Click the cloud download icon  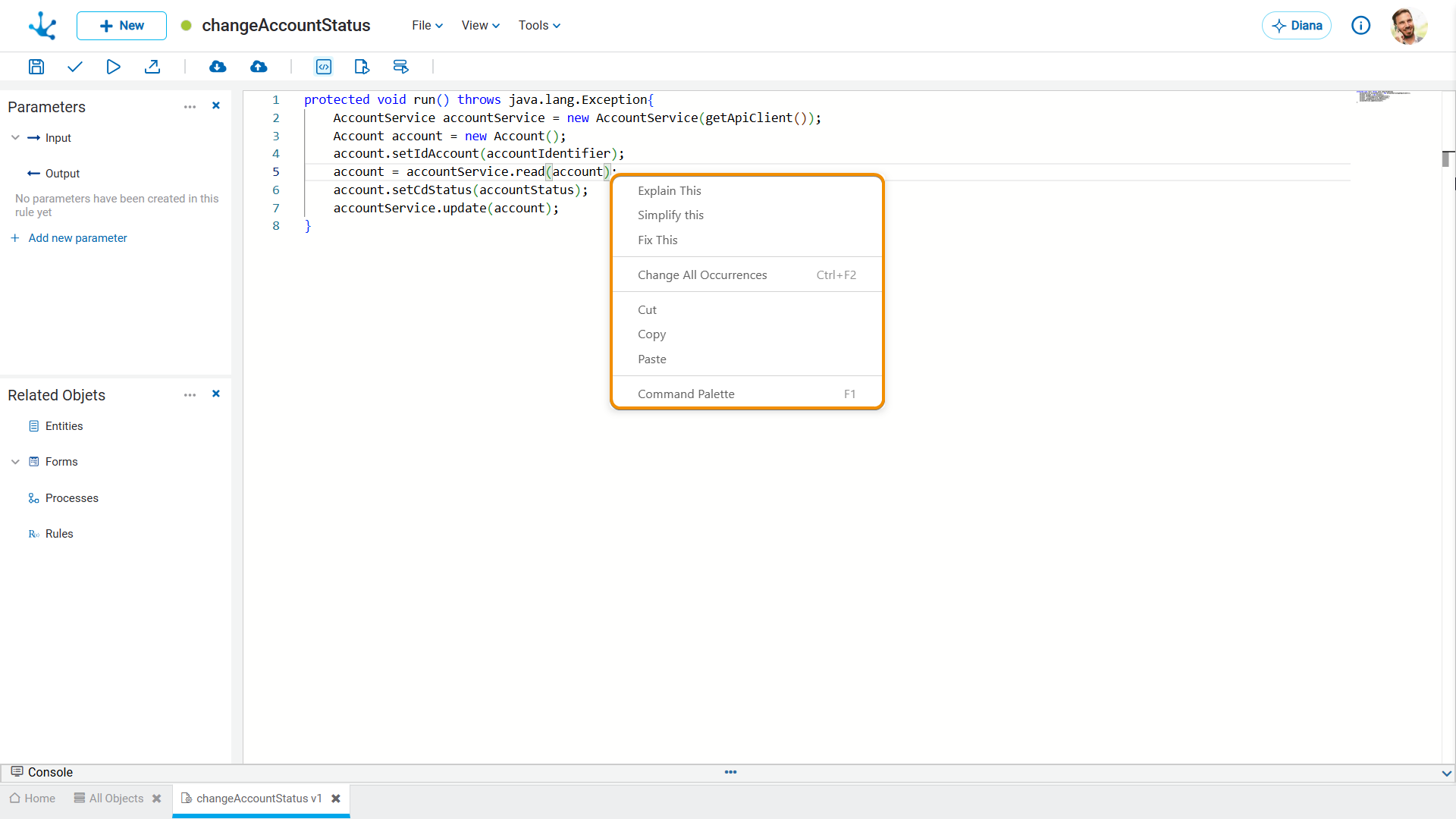point(218,67)
